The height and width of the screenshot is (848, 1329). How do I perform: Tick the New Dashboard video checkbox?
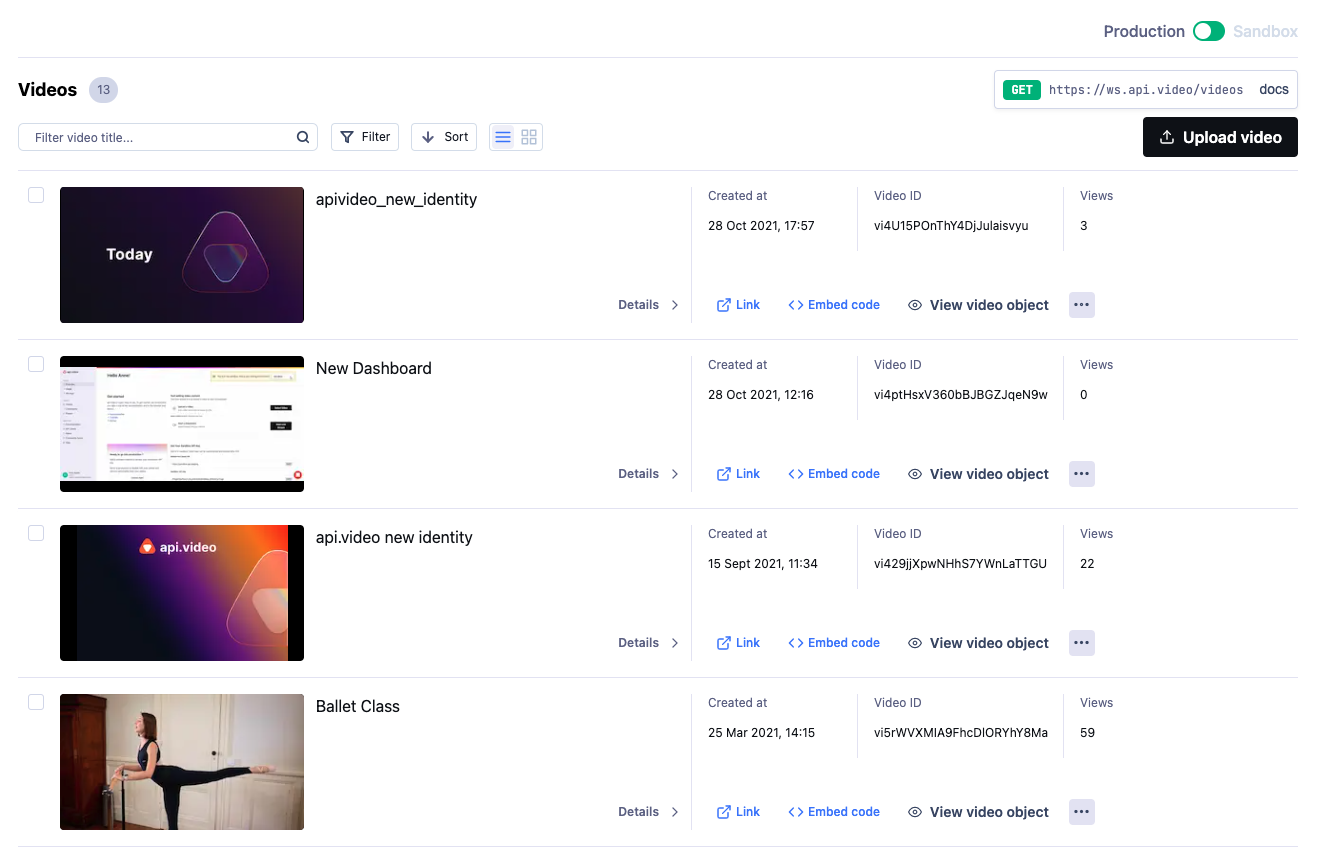tap(36, 364)
